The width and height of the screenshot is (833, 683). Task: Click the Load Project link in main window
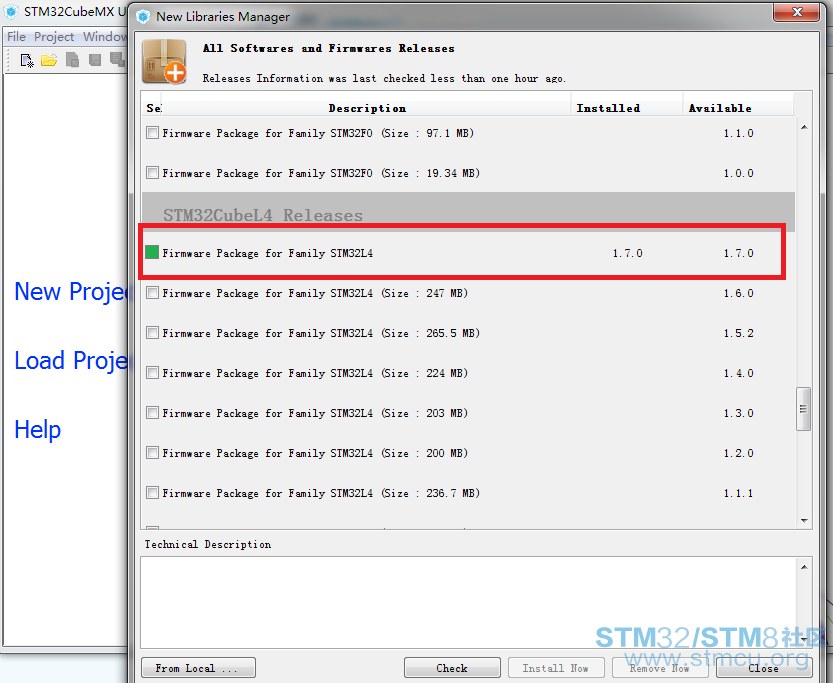[71, 361]
